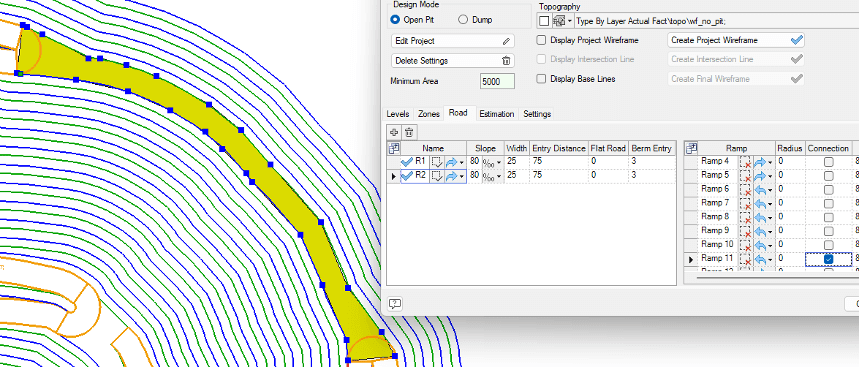
Task: Click the clear-selection icon for Ramp 7
Action: [x=745, y=203]
